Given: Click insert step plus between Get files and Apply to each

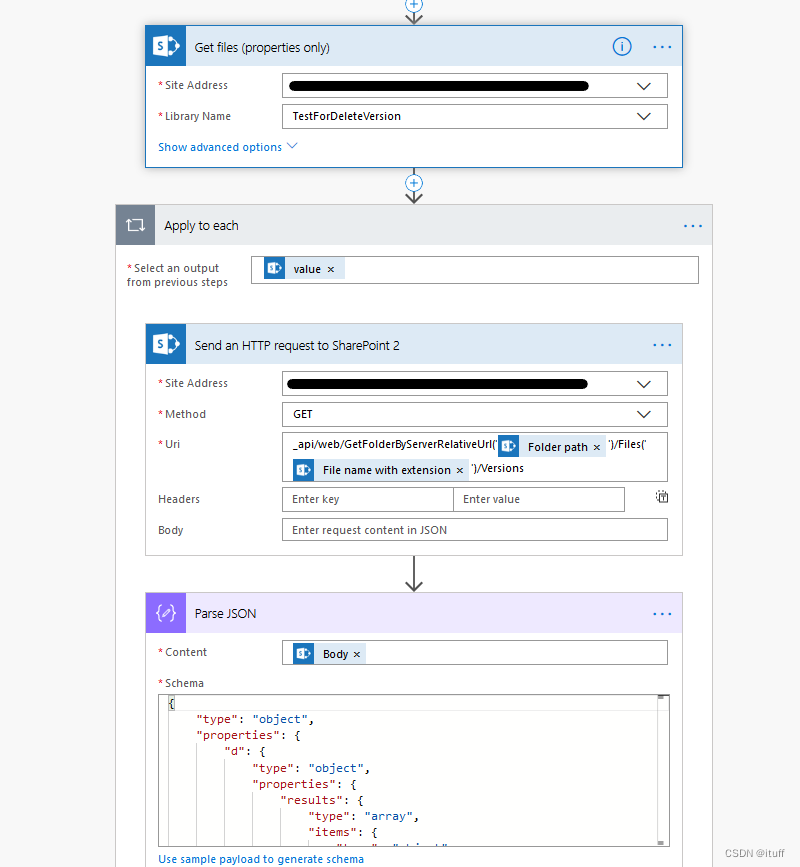Looking at the screenshot, I should (x=414, y=183).
